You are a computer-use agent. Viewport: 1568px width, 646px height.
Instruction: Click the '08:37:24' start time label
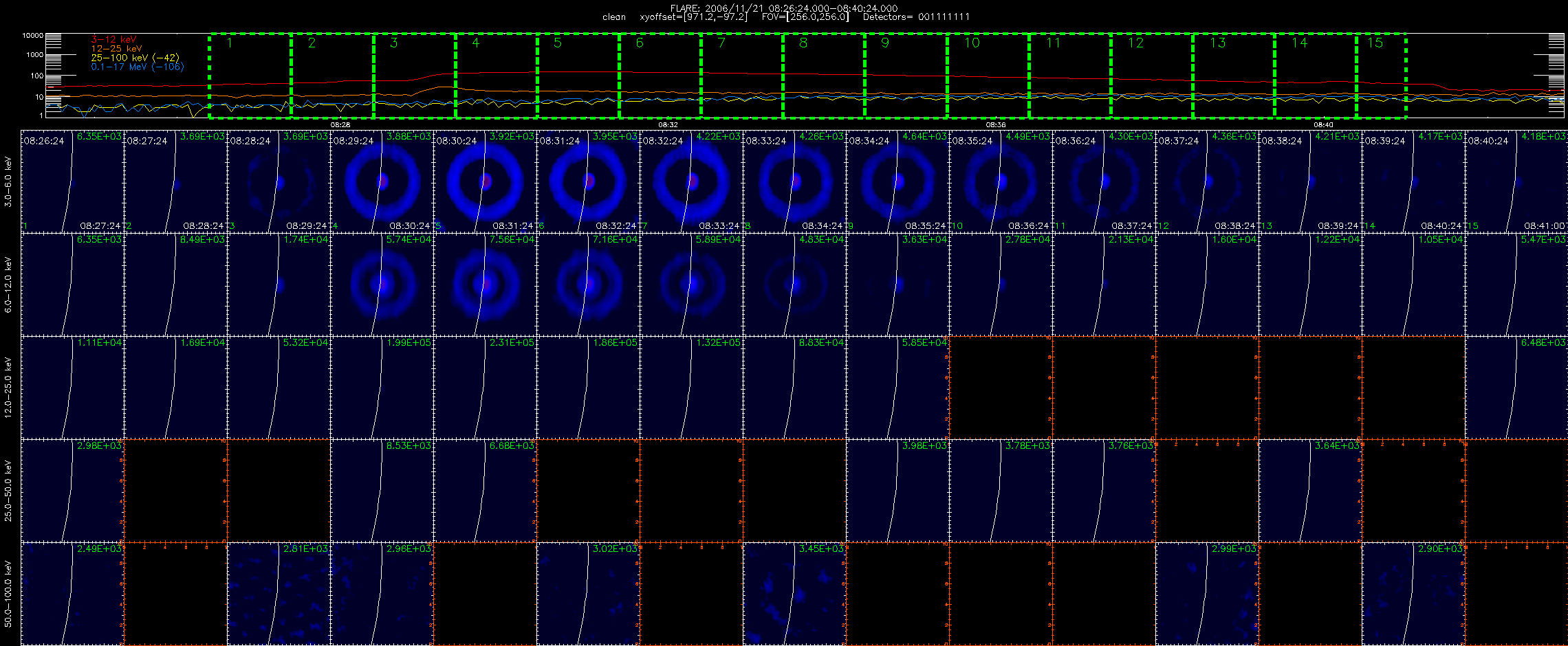click(1179, 141)
